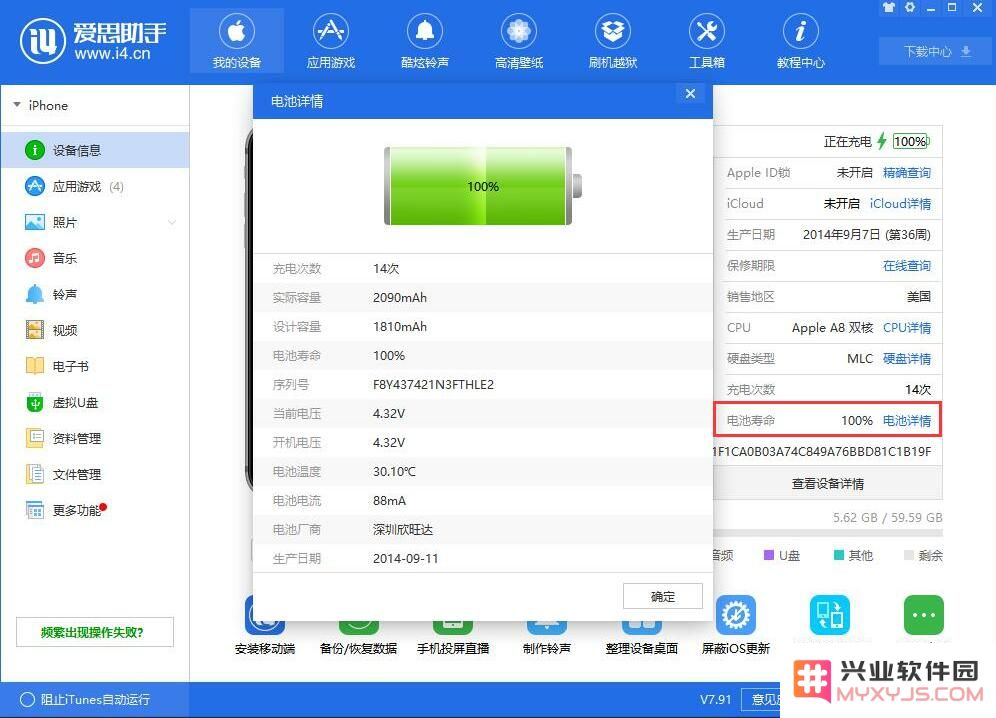Click the U盘 purple legend swatch
This screenshot has width=996, height=718.
point(769,555)
